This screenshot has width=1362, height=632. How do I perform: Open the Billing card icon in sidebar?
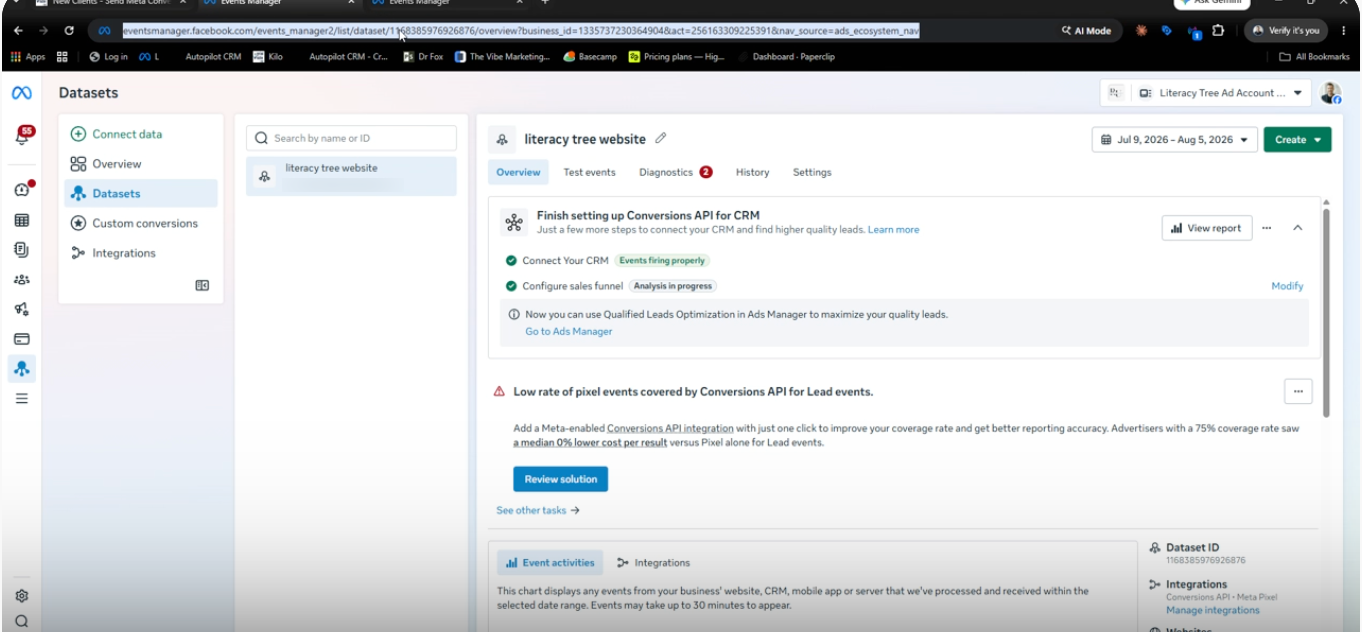coord(22,339)
